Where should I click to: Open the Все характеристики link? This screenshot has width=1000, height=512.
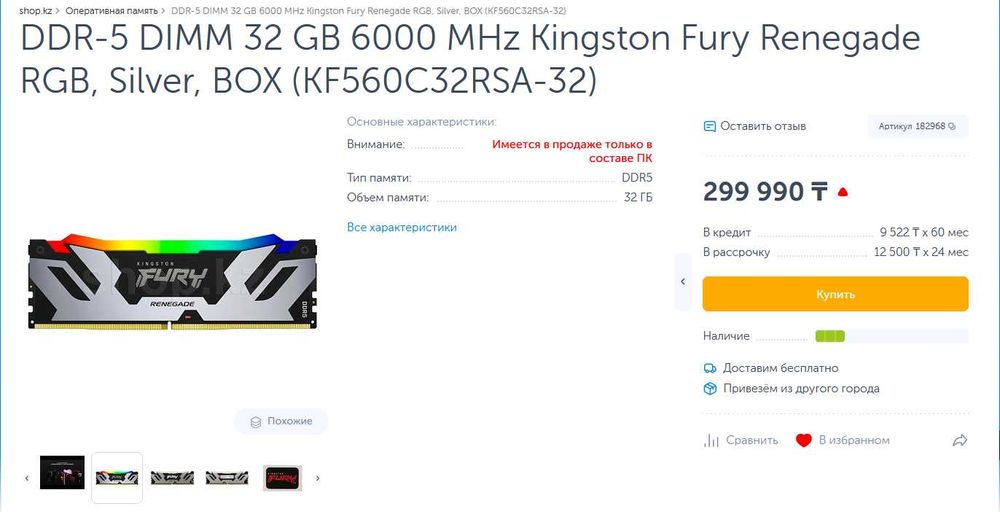click(402, 228)
